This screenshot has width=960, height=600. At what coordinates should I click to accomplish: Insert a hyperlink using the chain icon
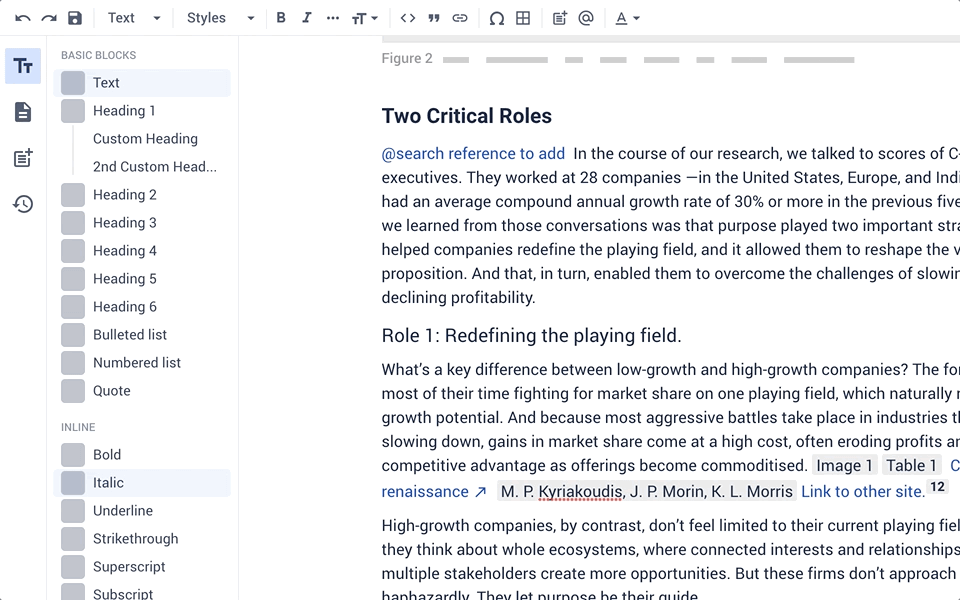pyautogui.click(x=460, y=17)
